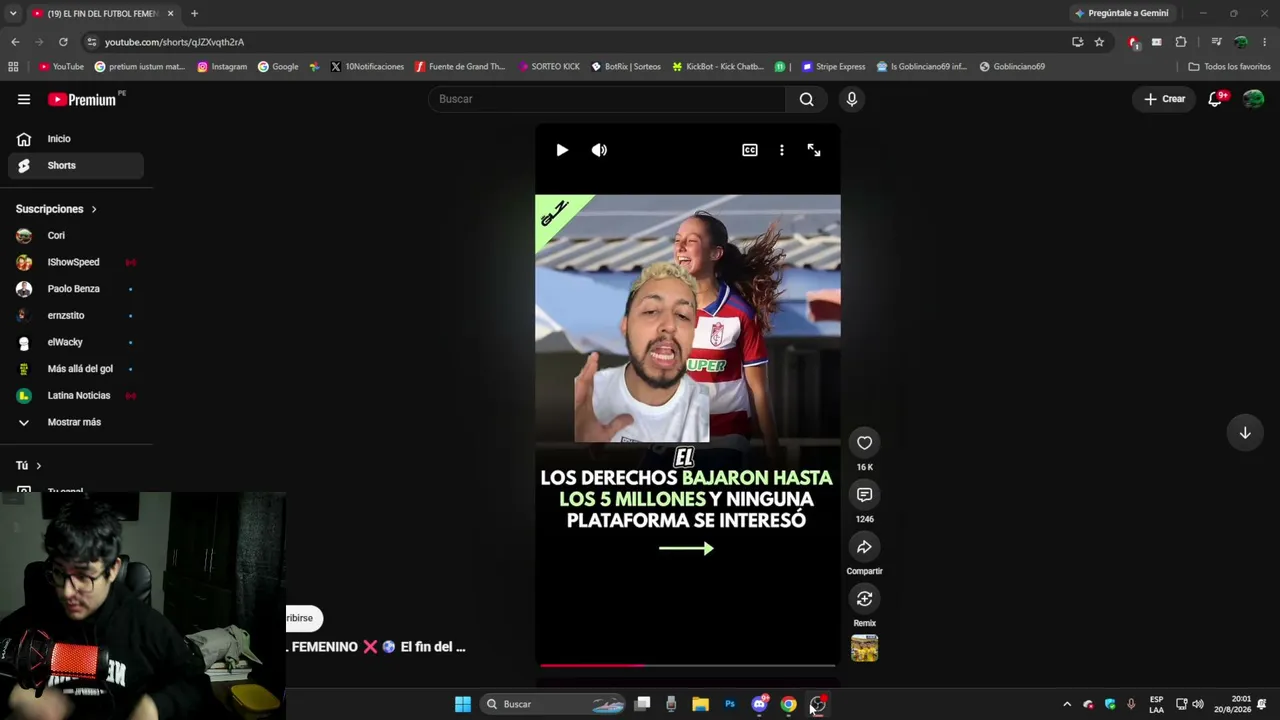Remix this Short

865,599
